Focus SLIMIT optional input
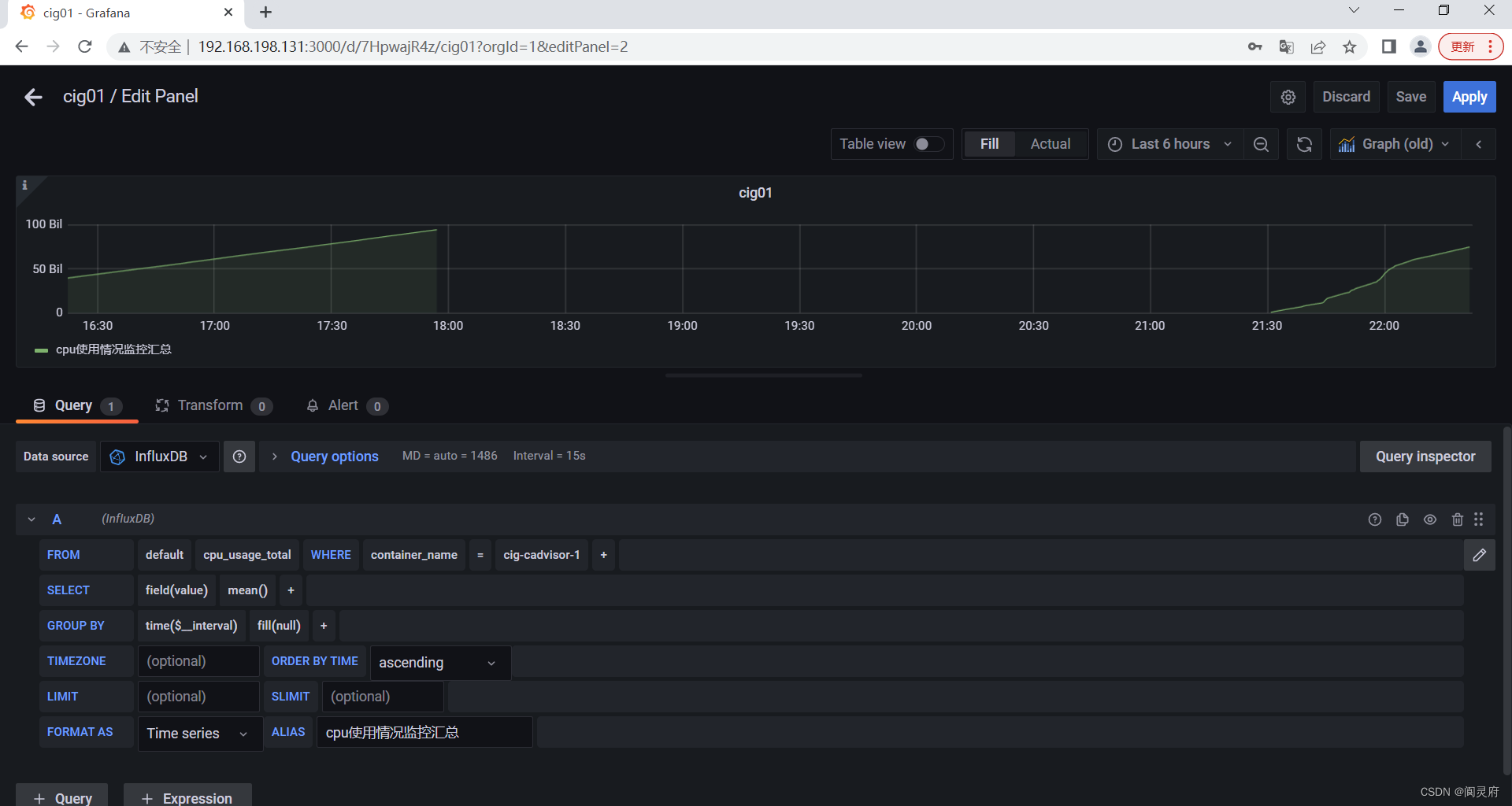This screenshot has width=1512, height=806. pos(383,697)
